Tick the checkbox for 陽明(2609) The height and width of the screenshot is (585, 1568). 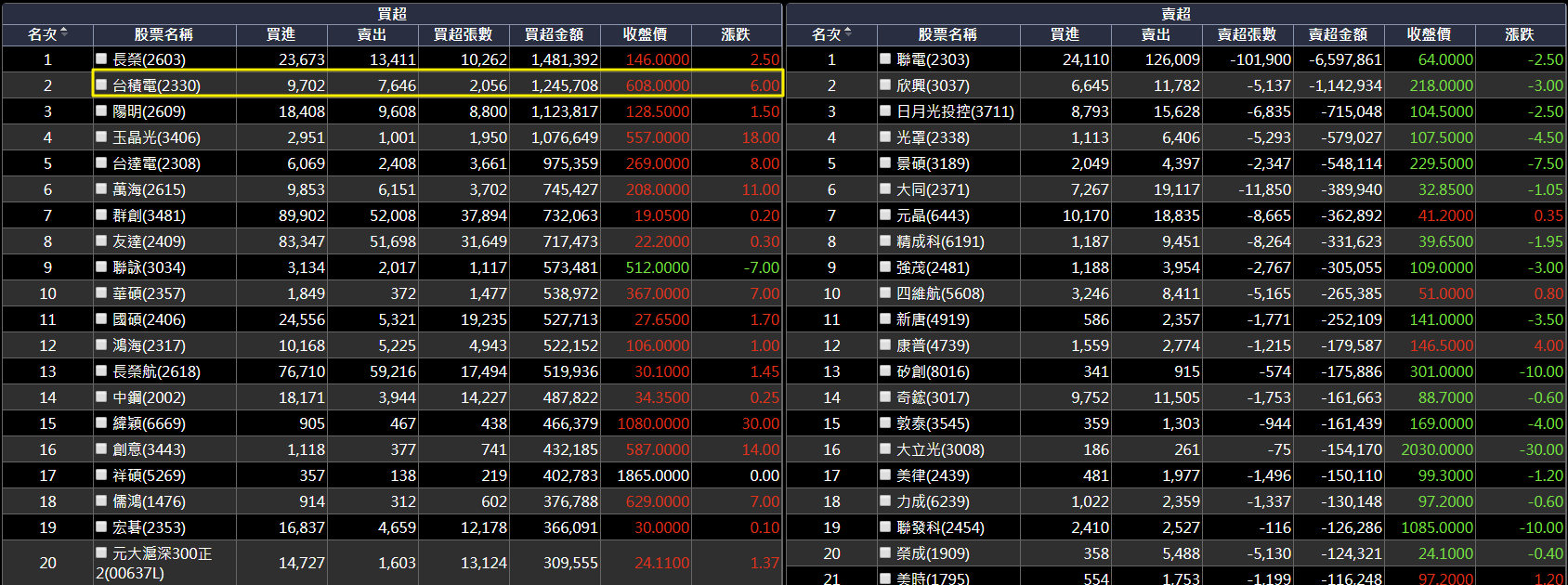[x=101, y=110]
